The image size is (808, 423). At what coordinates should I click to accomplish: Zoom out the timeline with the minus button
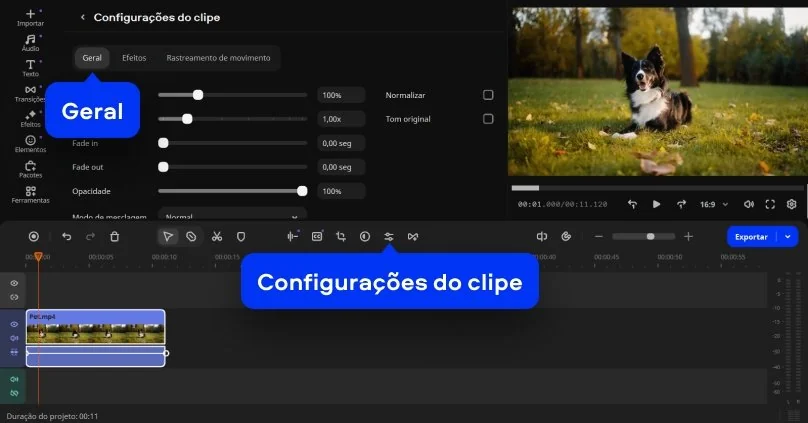pyautogui.click(x=598, y=236)
